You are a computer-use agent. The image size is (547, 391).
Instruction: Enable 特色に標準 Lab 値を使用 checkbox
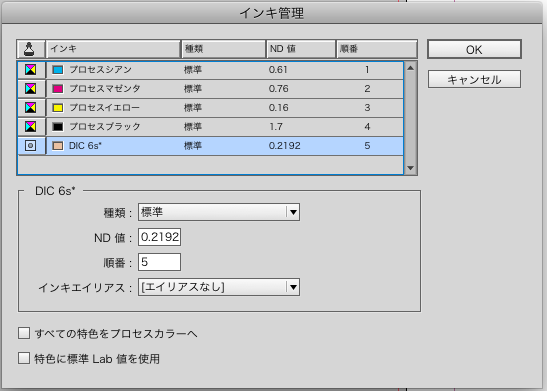click(24, 358)
